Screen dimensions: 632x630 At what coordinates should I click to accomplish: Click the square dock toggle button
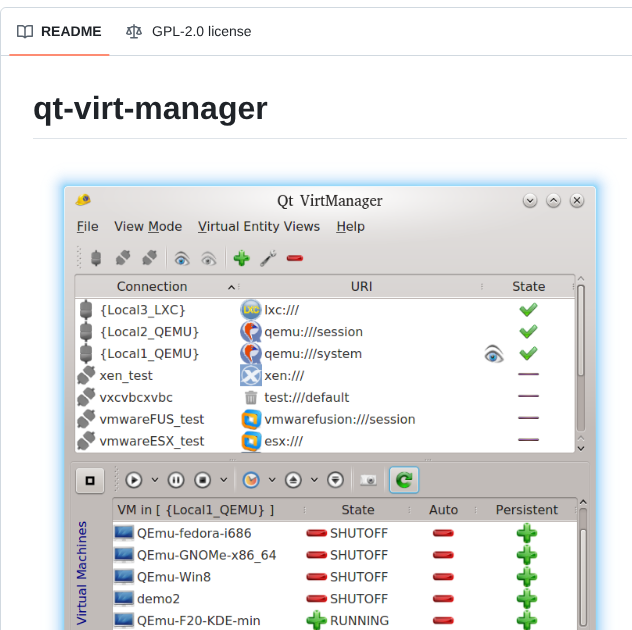click(x=90, y=480)
